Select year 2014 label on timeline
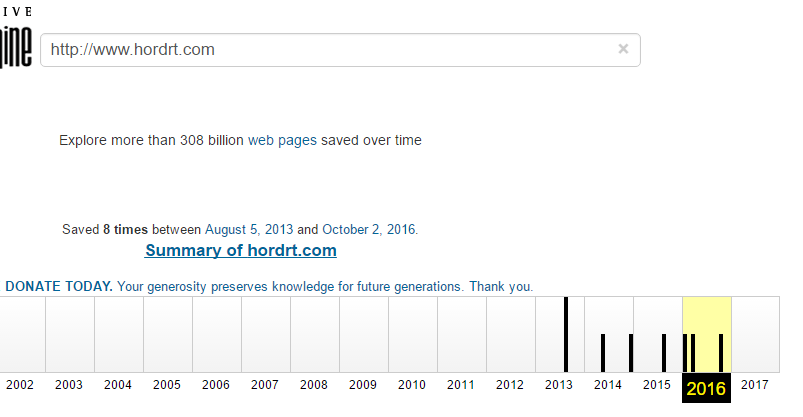Image resolution: width=803 pixels, height=417 pixels. click(x=607, y=385)
